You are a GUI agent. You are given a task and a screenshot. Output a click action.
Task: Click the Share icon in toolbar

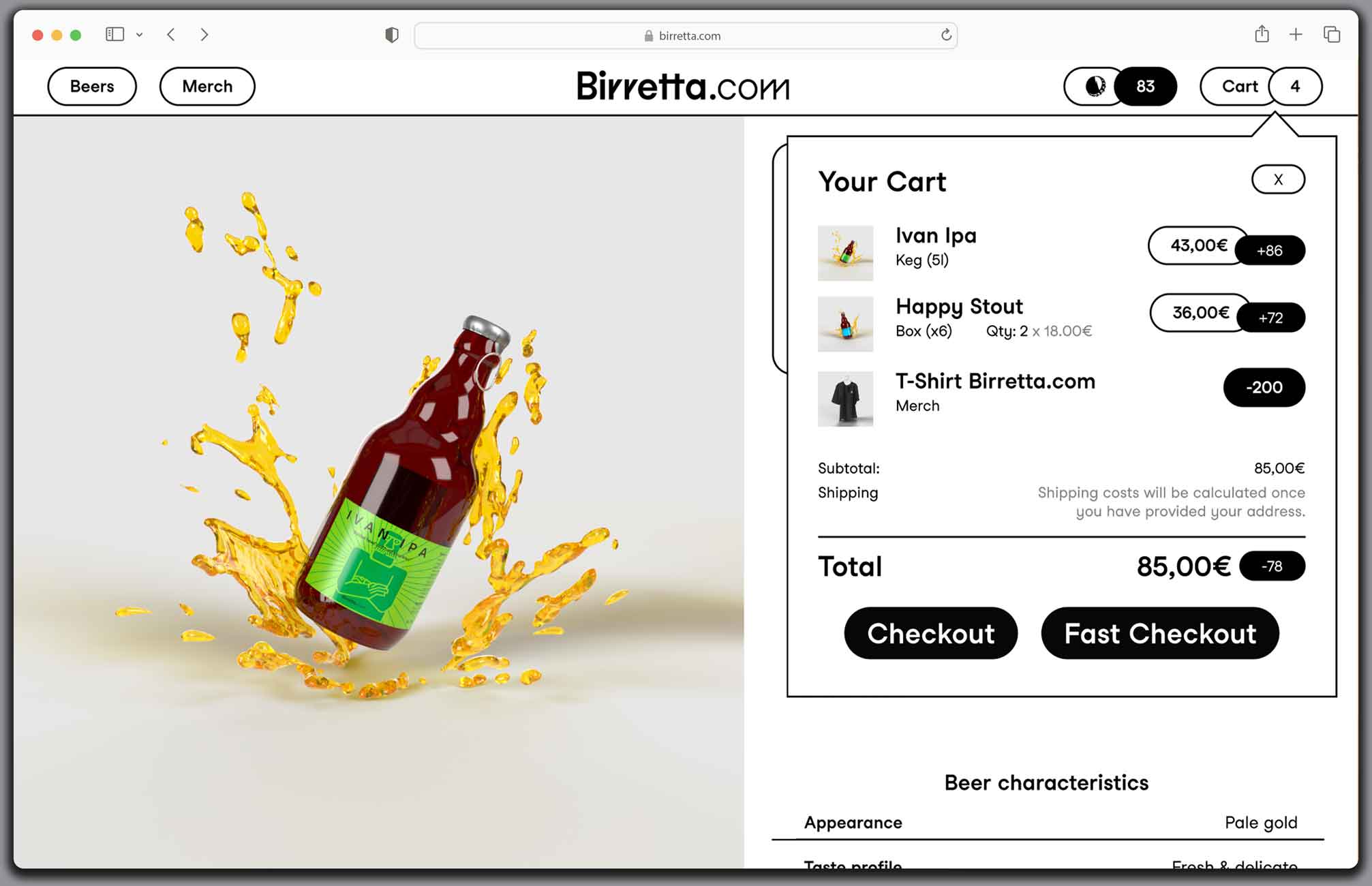point(1262,34)
